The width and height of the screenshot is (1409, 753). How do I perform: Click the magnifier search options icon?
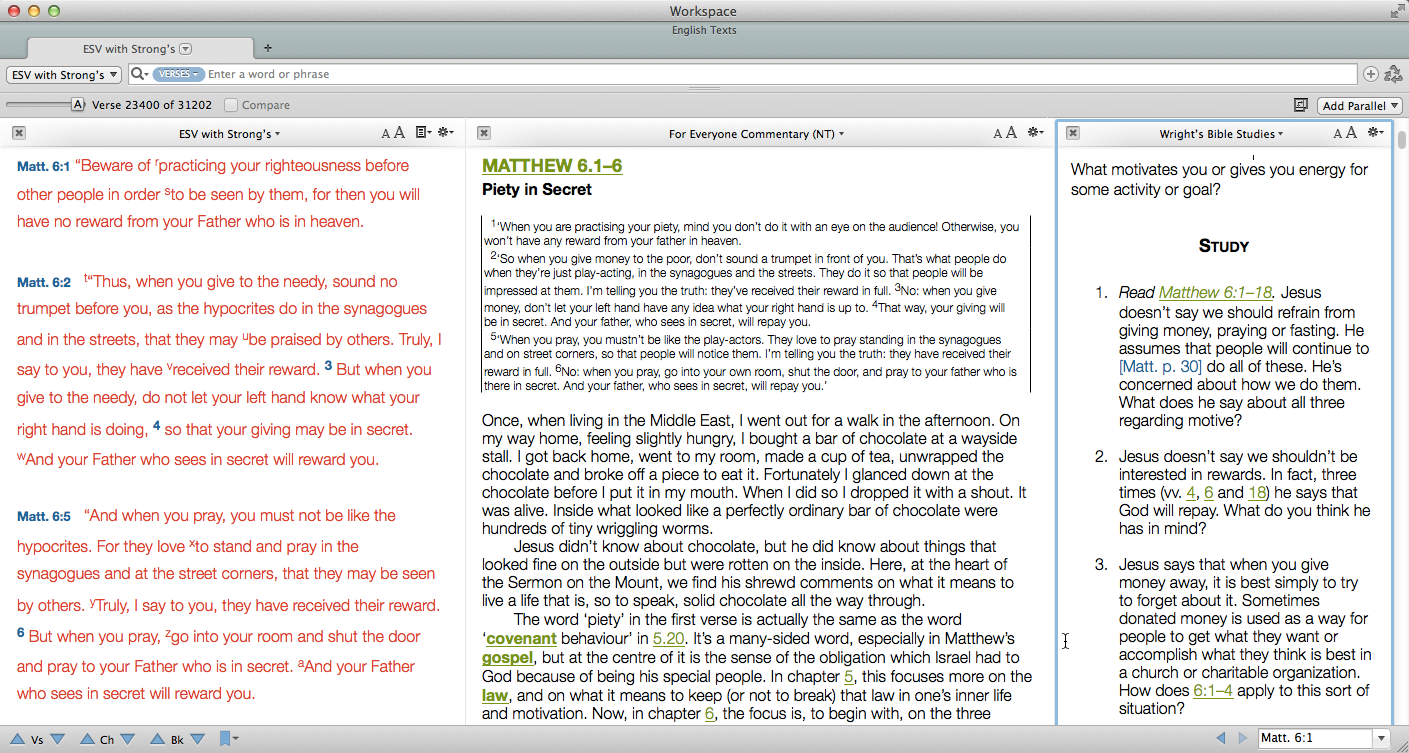pos(139,74)
